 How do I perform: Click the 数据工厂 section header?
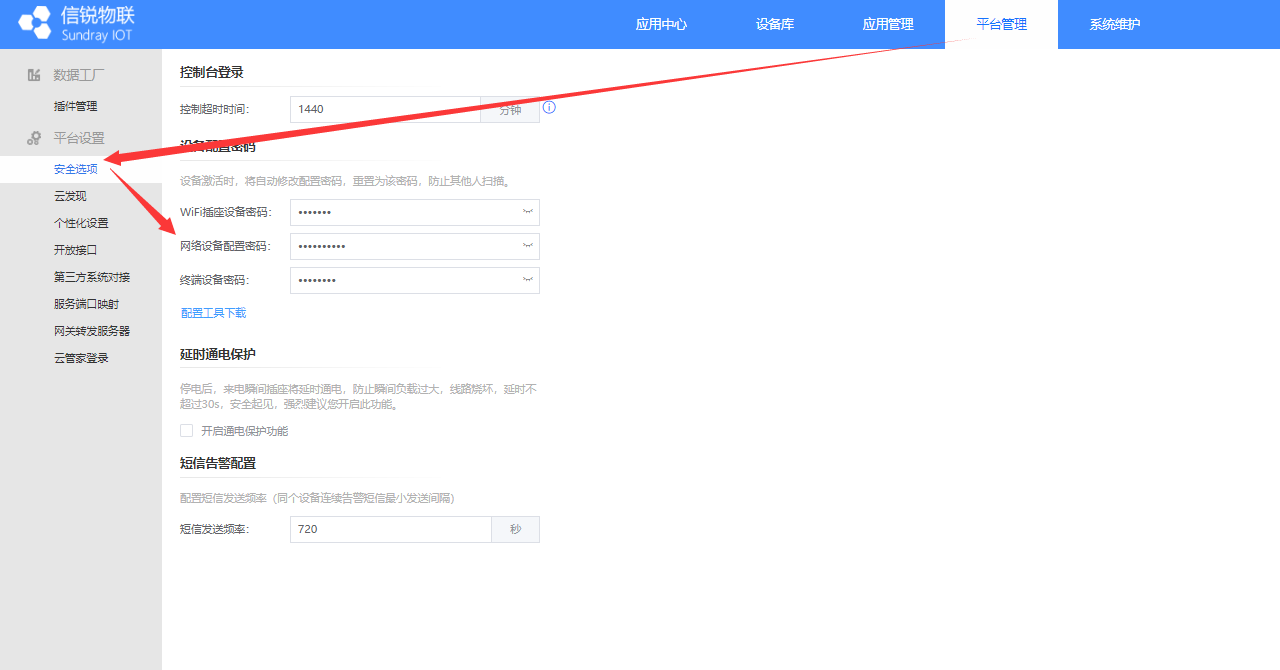click(x=79, y=75)
